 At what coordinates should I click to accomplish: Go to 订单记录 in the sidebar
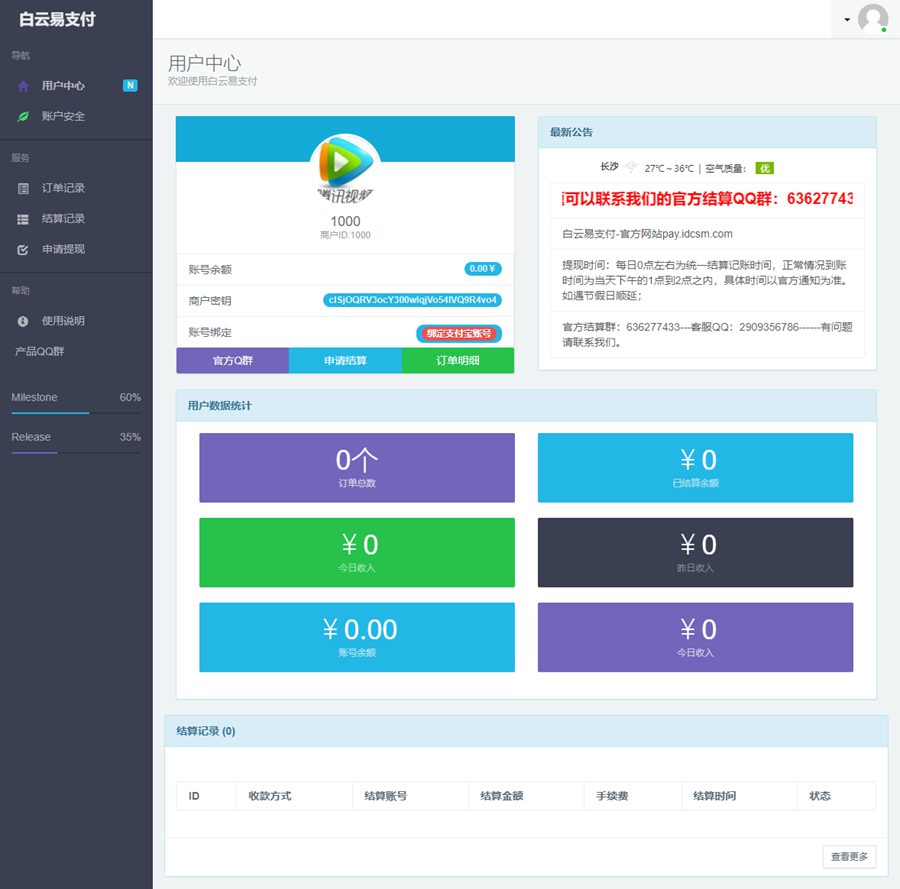point(76,188)
